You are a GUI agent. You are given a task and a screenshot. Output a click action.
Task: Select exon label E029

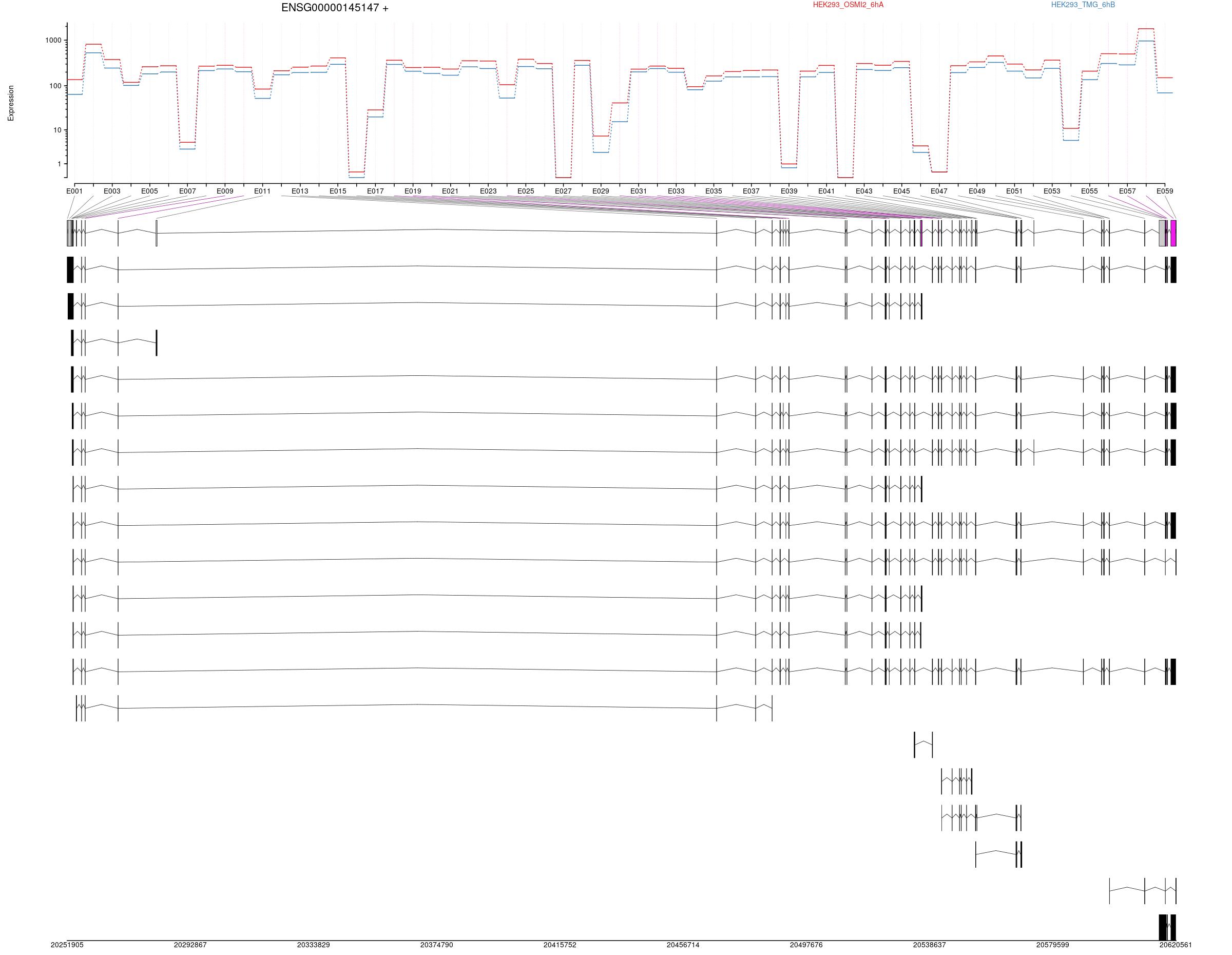point(601,191)
